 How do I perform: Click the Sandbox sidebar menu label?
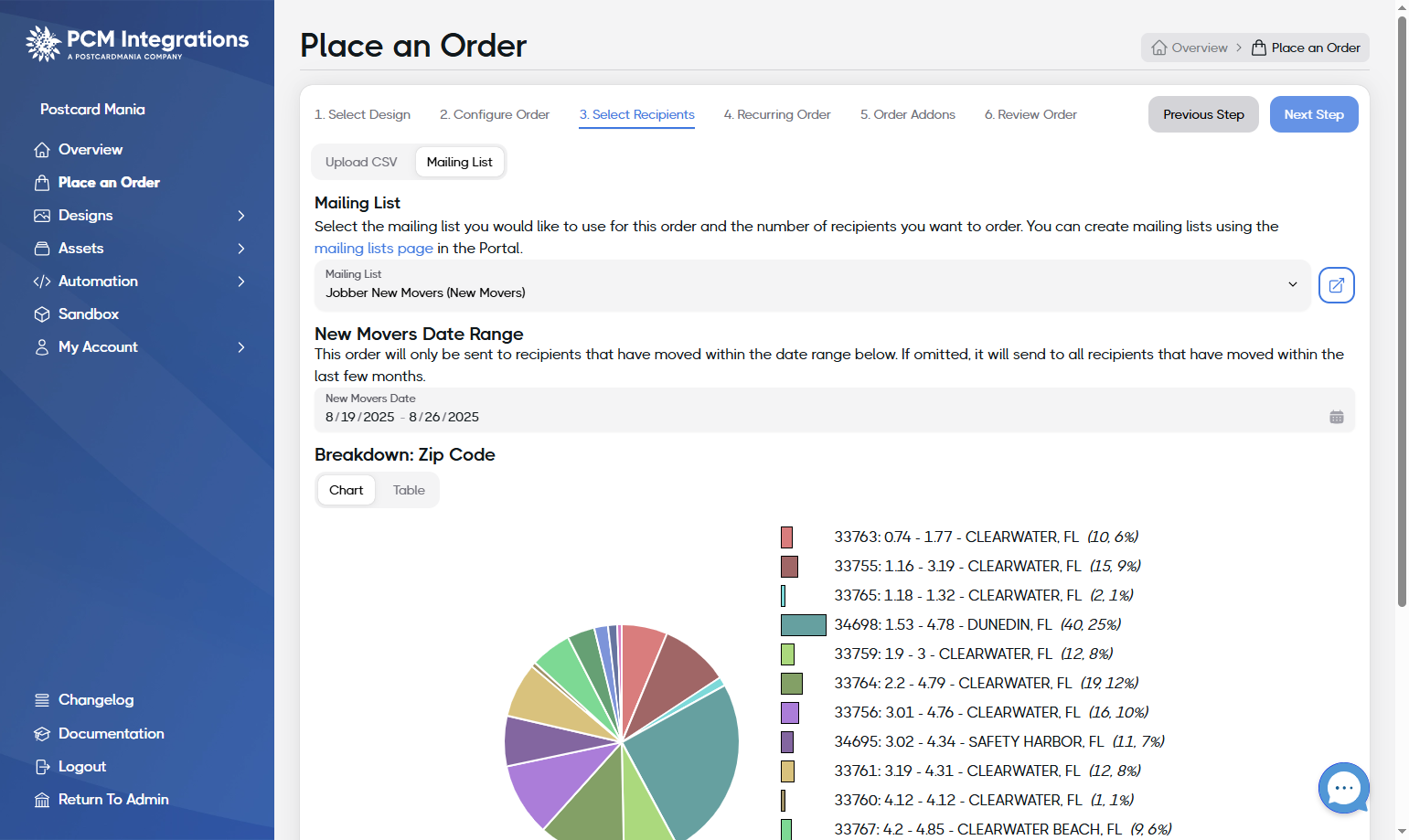pyautogui.click(x=89, y=314)
